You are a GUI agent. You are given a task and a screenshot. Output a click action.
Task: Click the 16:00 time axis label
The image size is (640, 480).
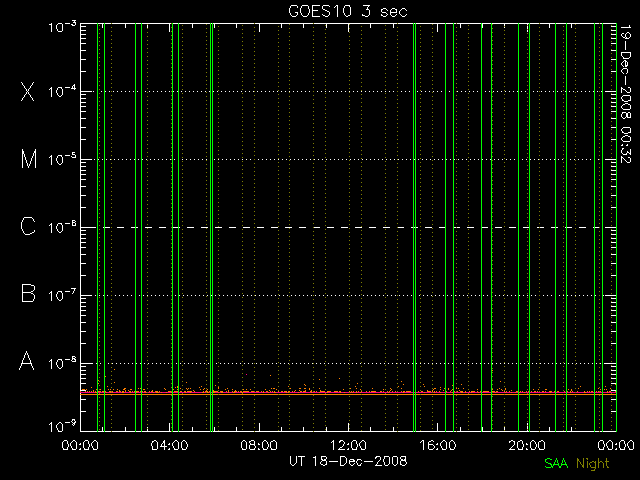438,445
